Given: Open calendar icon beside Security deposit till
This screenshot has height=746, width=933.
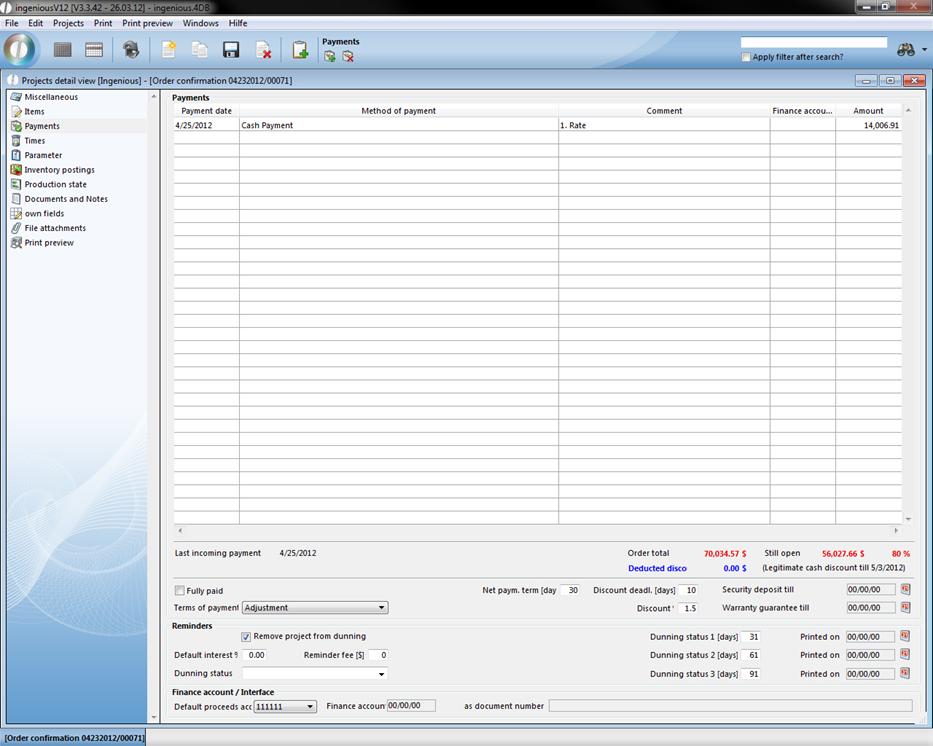Looking at the screenshot, I should click(905, 590).
